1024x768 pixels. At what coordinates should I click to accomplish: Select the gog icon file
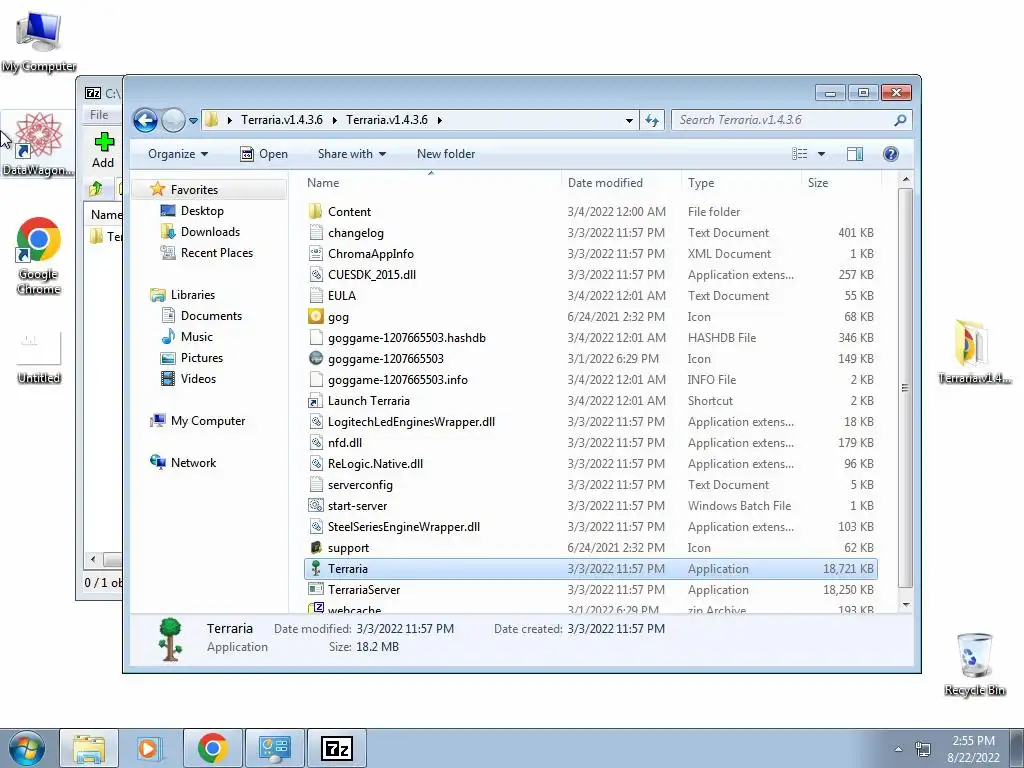tap(316, 317)
